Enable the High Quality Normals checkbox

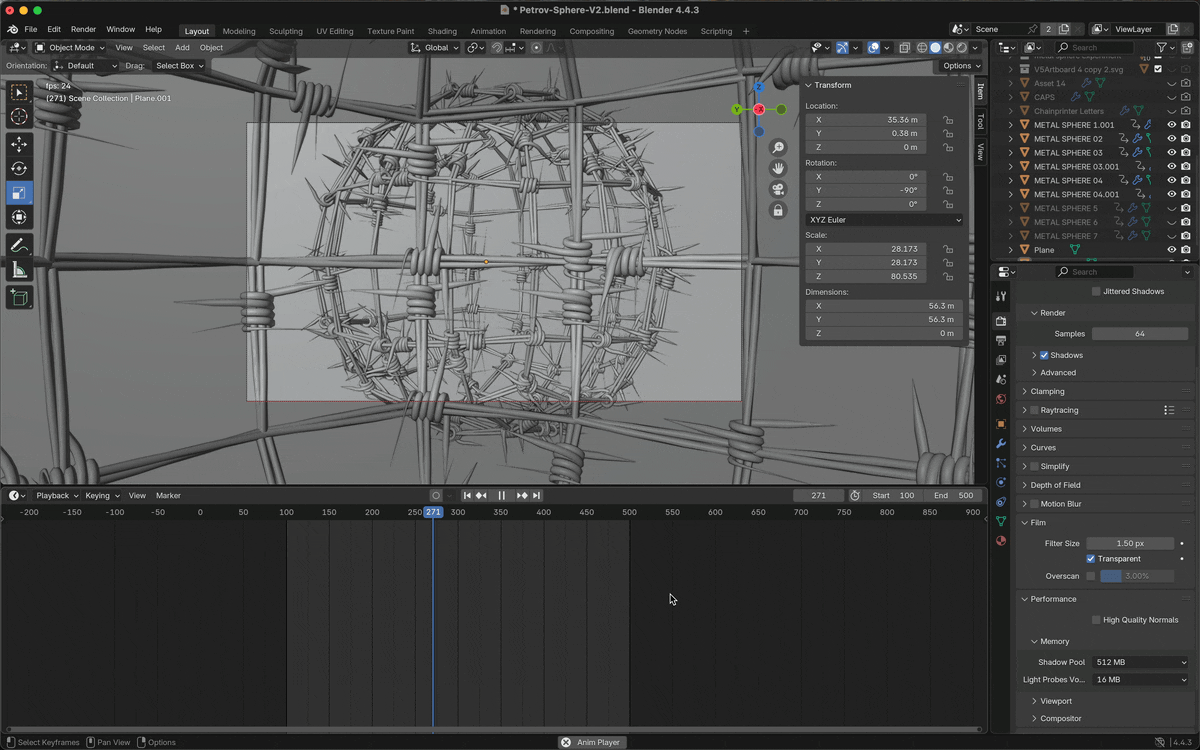pos(1096,620)
